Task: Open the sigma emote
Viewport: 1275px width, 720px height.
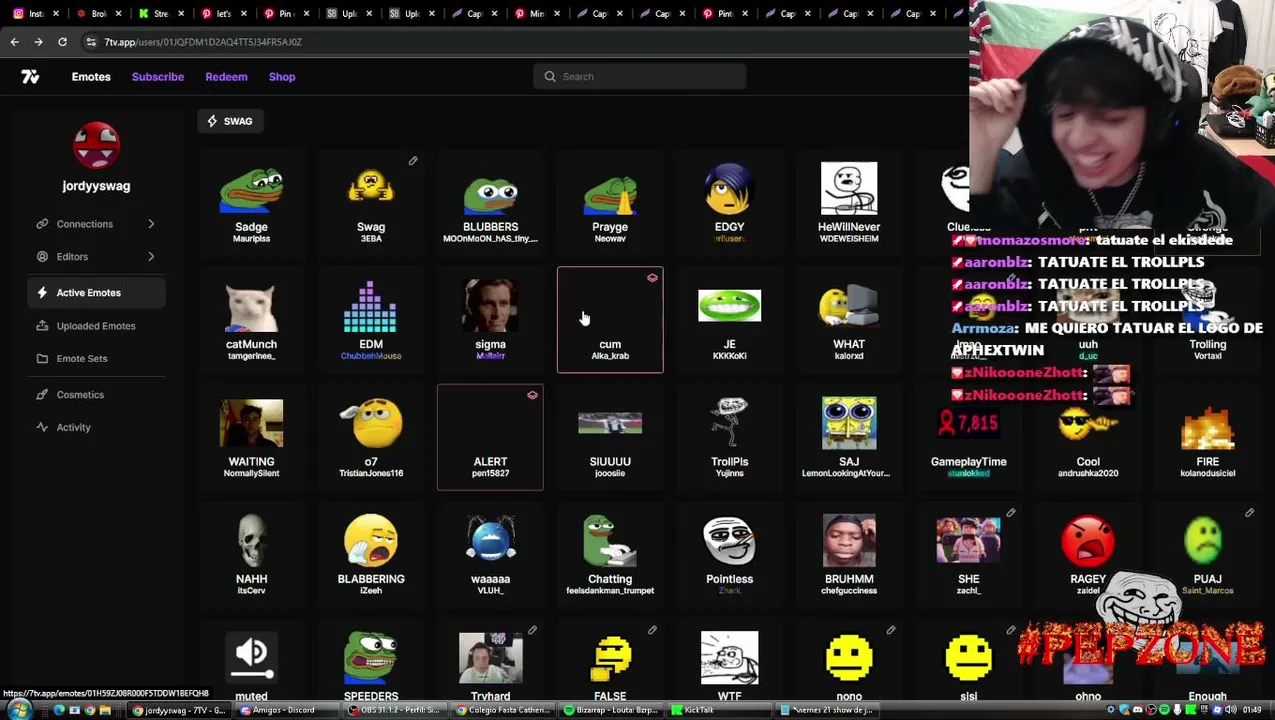Action: coord(490,320)
